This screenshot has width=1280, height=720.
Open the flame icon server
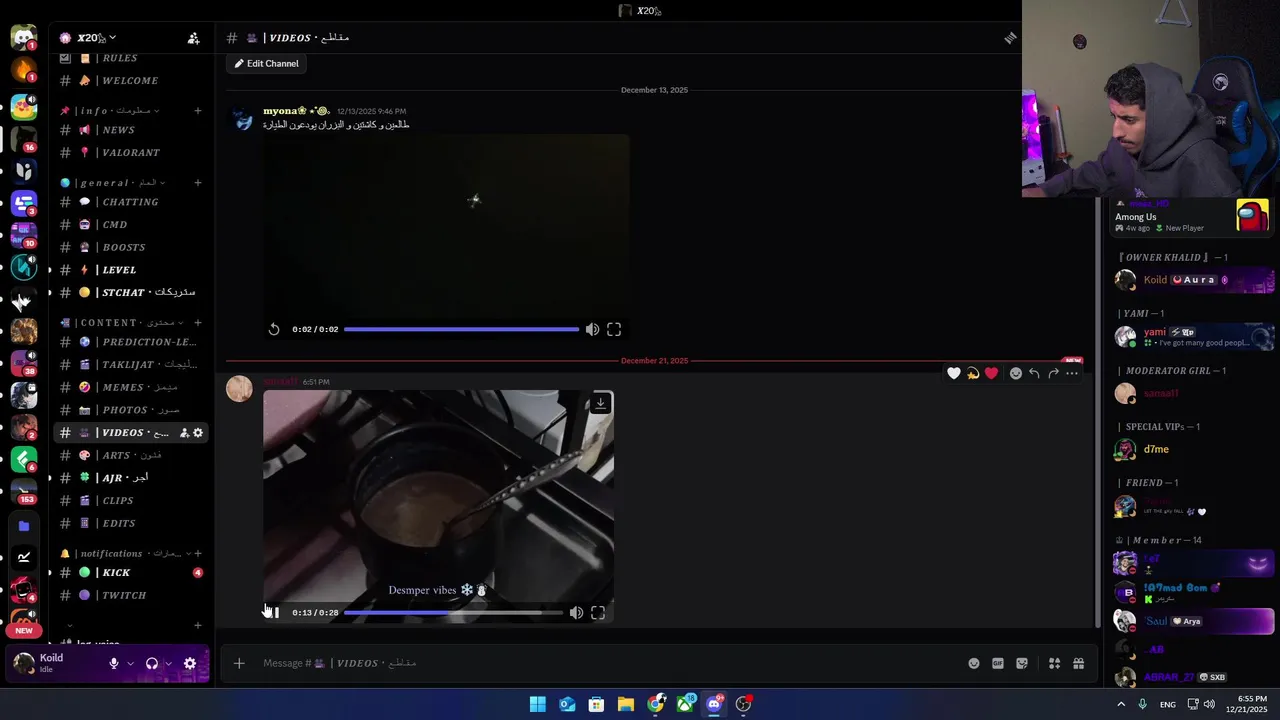point(23,70)
